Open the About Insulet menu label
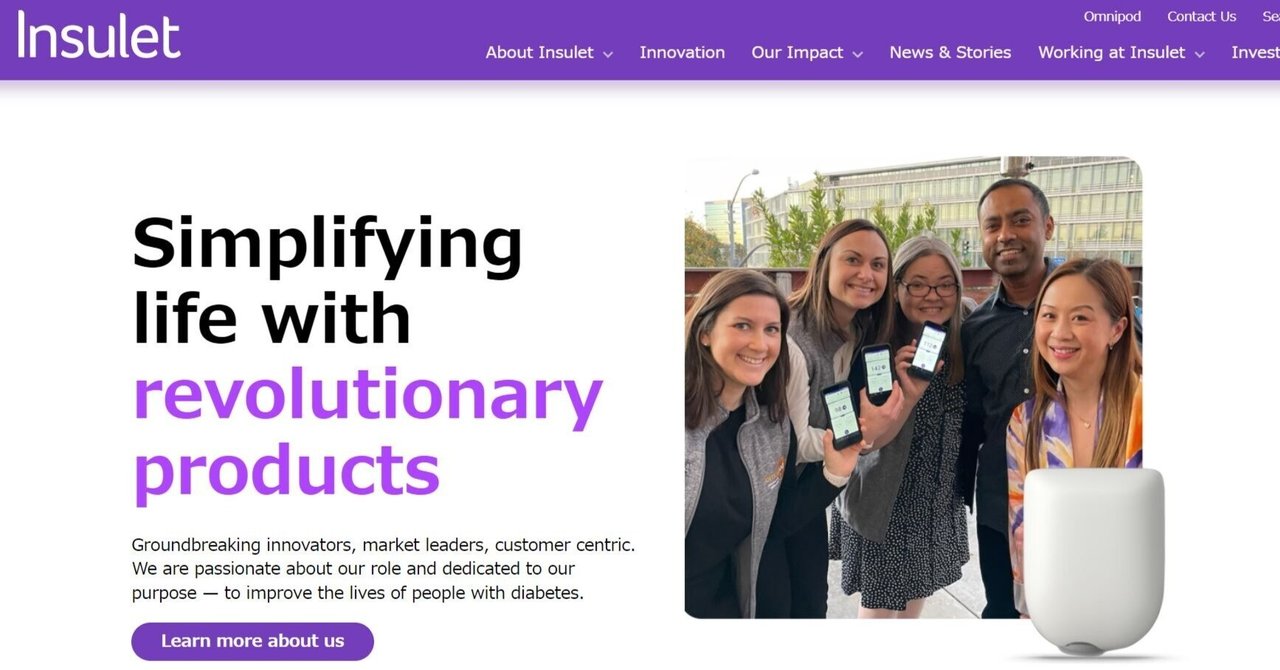The width and height of the screenshot is (1280, 670). (539, 53)
